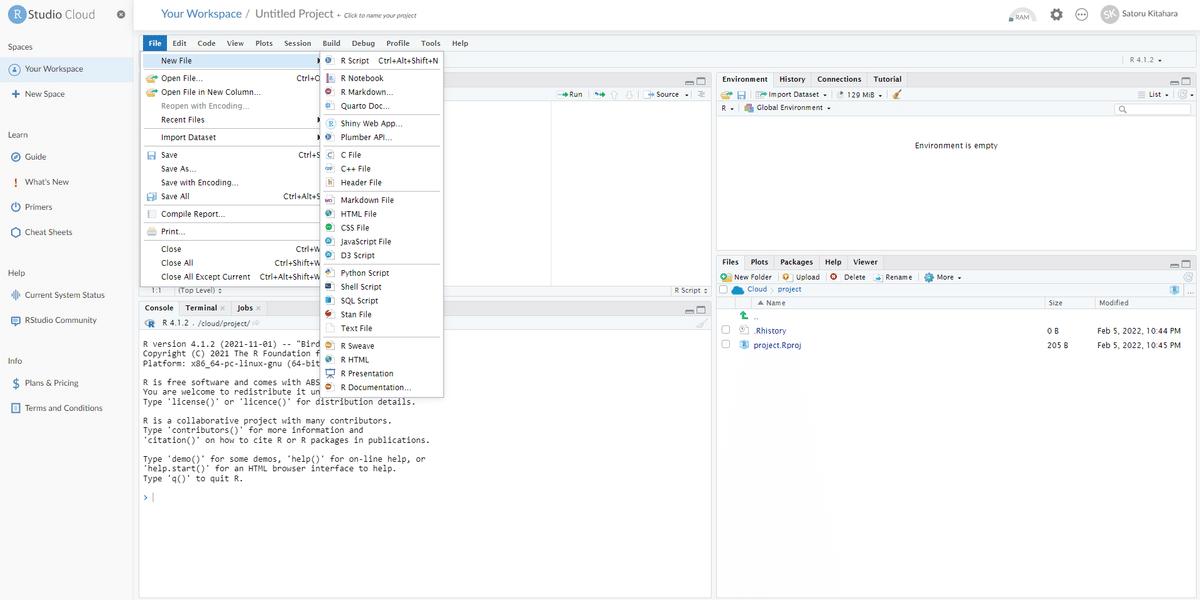Open account settings gear icon

coord(1057,14)
